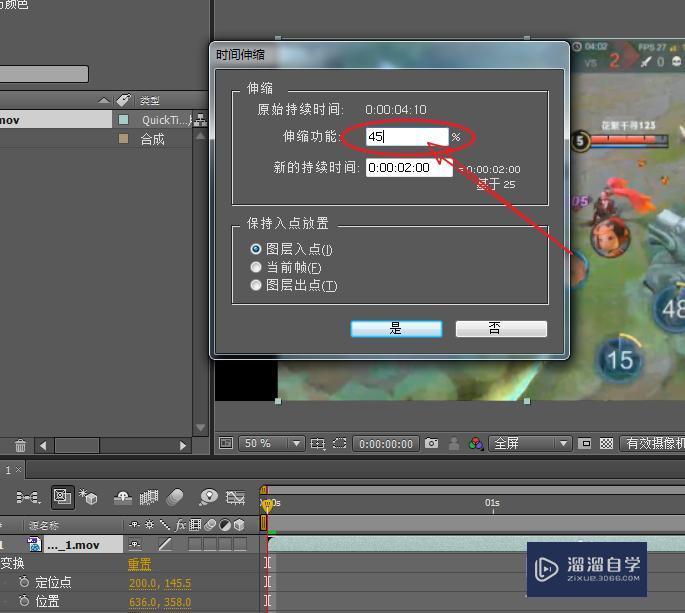This screenshot has width=685, height=613.
Task: Click the take snapshot camera icon
Action: pos(431,443)
